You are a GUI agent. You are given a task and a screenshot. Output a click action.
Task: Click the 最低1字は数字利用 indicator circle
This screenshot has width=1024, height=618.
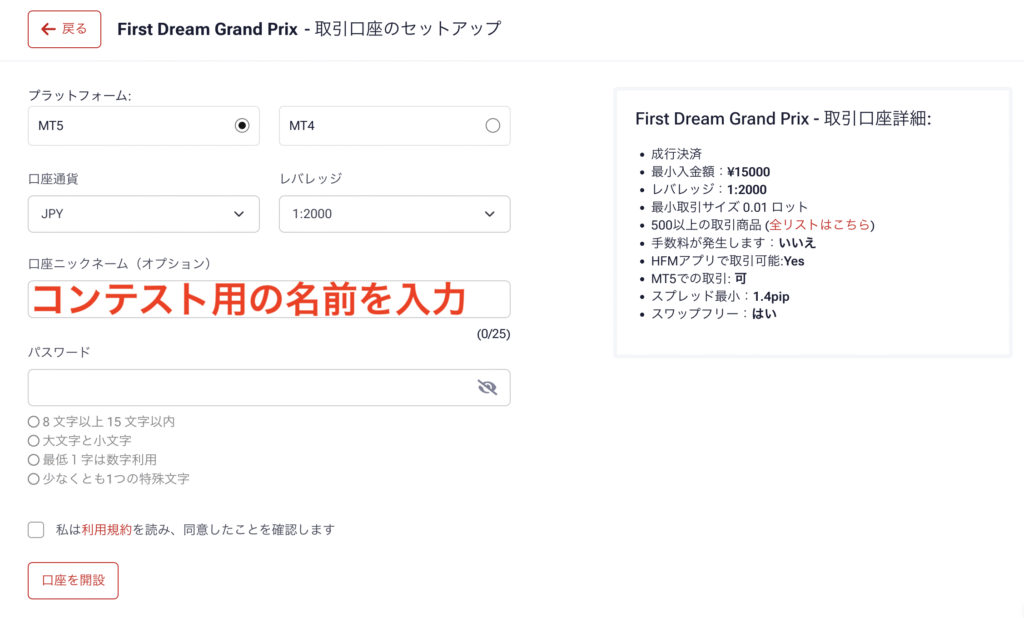(x=34, y=460)
